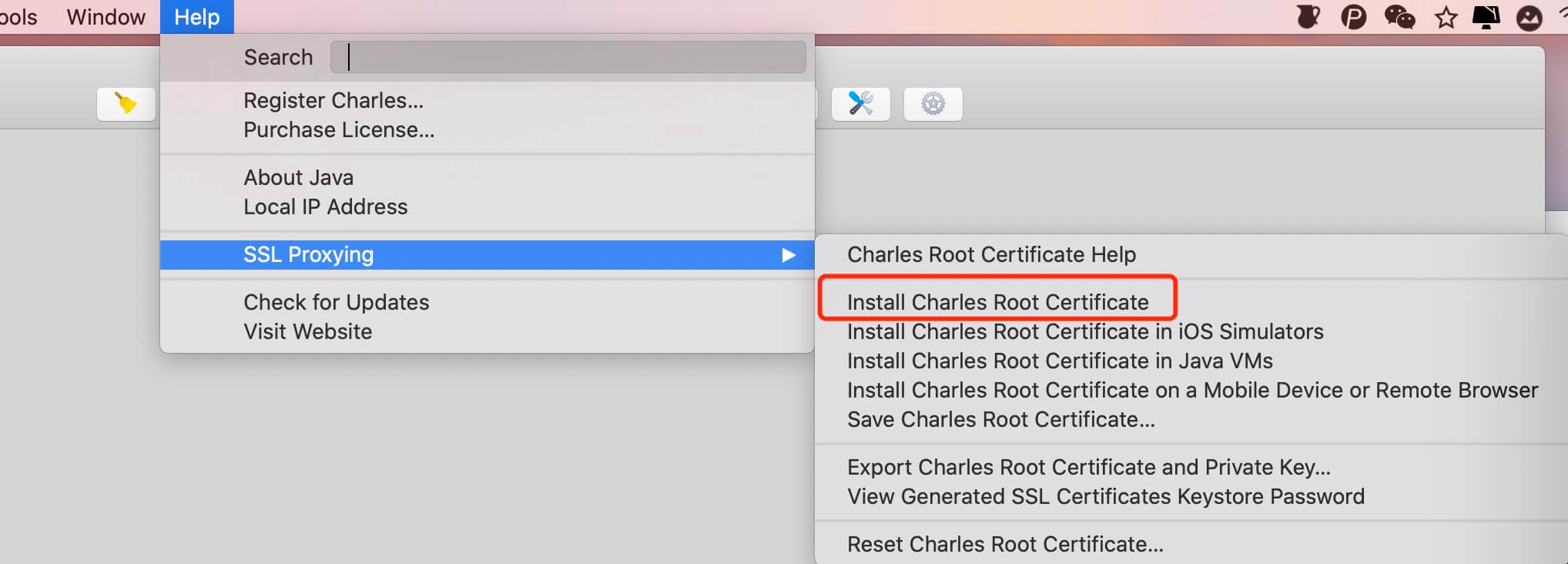Click the star menu bar icon
This screenshot has width=1568, height=564.
point(1446,17)
